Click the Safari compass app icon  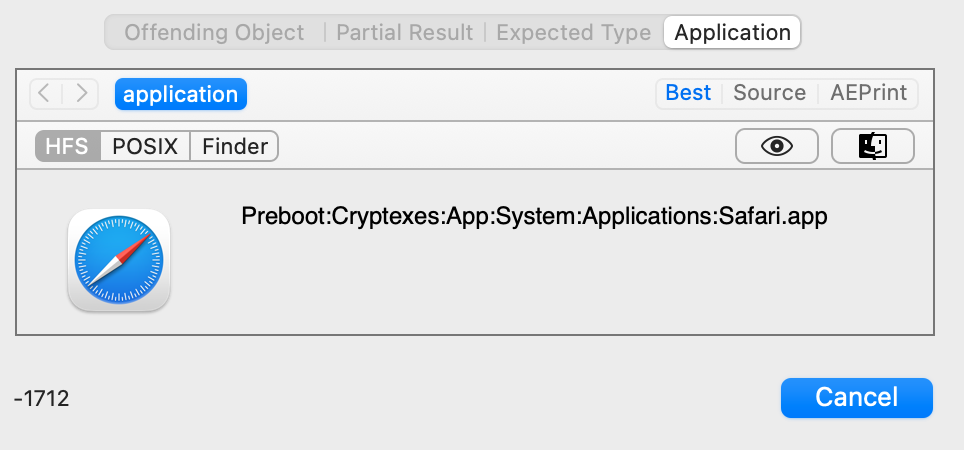[x=119, y=260]
